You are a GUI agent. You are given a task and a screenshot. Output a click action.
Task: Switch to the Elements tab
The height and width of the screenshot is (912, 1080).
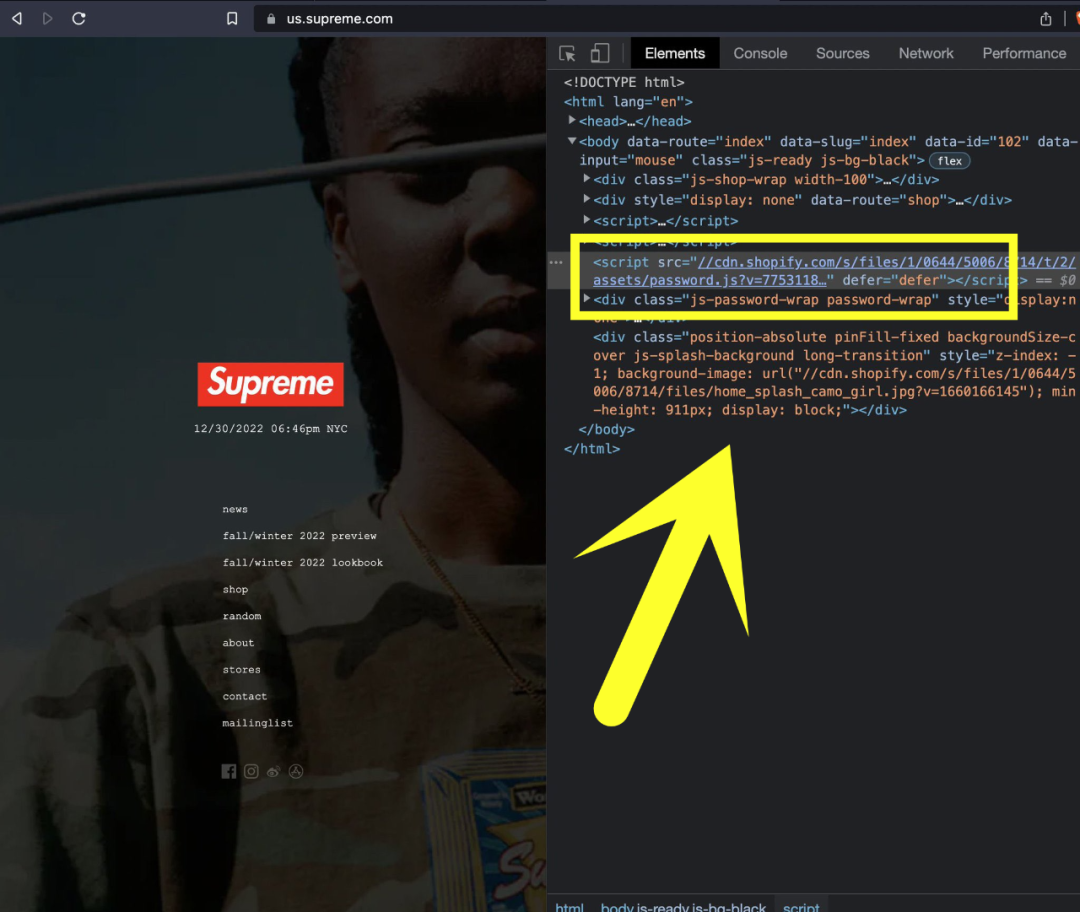tap(675, 53)
